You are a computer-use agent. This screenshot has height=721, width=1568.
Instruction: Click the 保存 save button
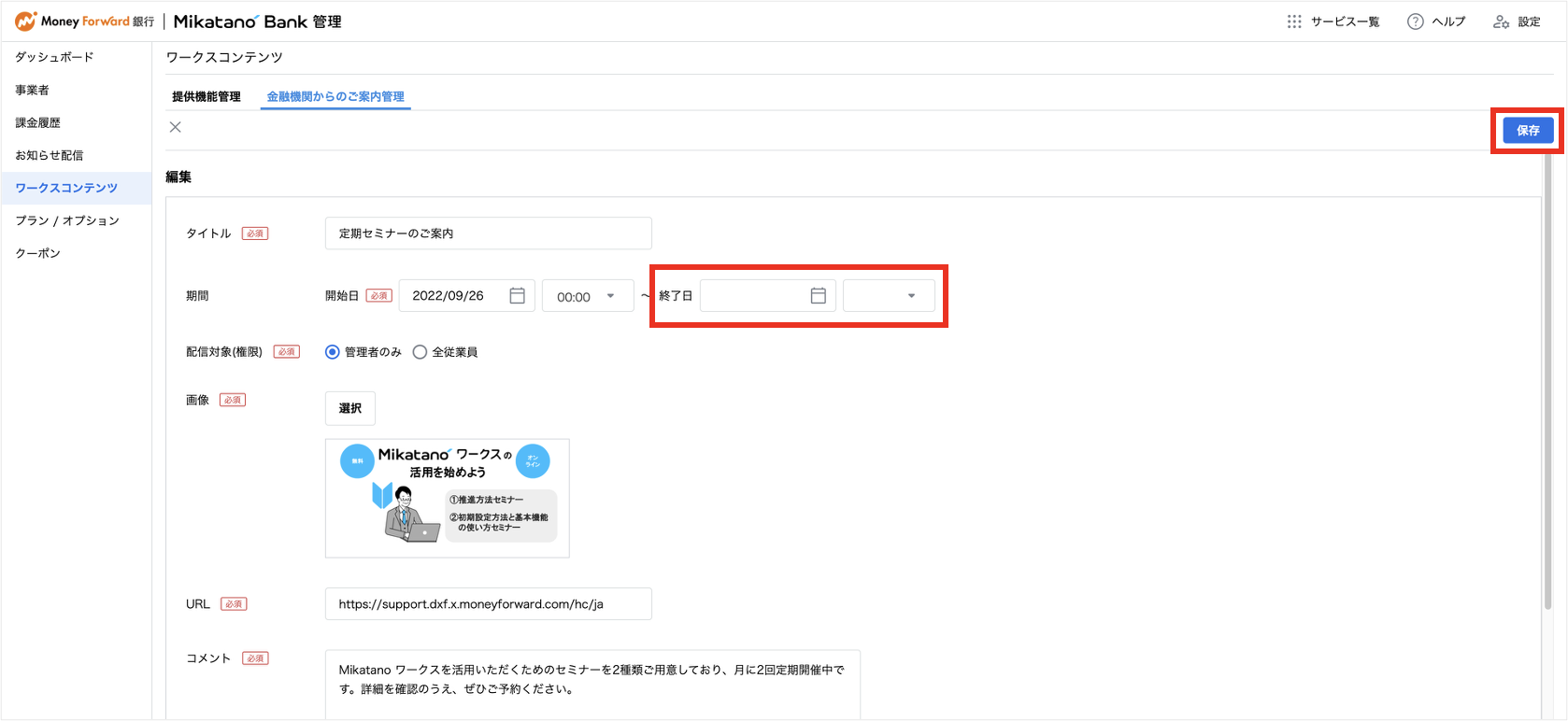tap(1528, 130)
